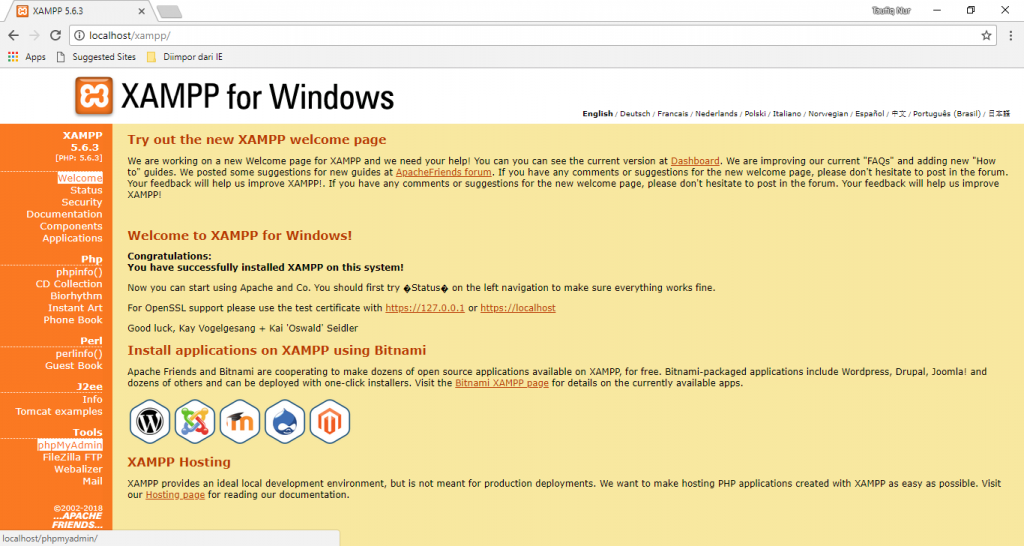Image resolution: width=1024 pixels, height=546 pixels.
Task: Click the Chrome profile name button
Action: (x=891, y=10)
